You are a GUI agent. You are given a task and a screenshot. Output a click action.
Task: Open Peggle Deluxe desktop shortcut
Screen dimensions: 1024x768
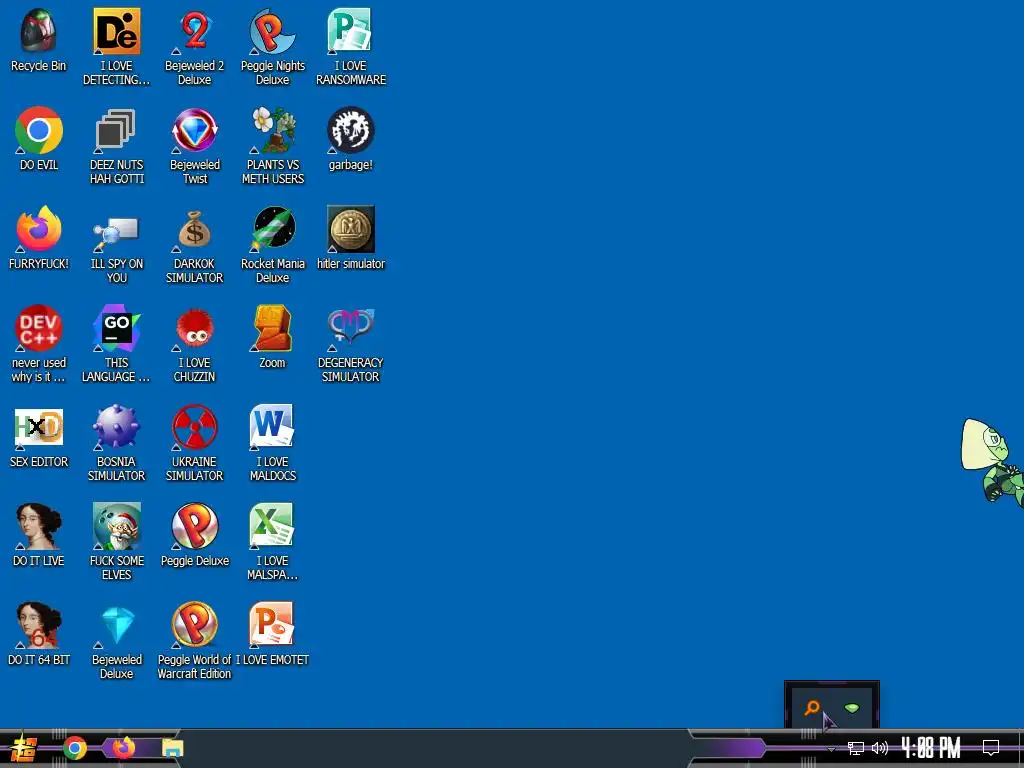coord(195,526)
